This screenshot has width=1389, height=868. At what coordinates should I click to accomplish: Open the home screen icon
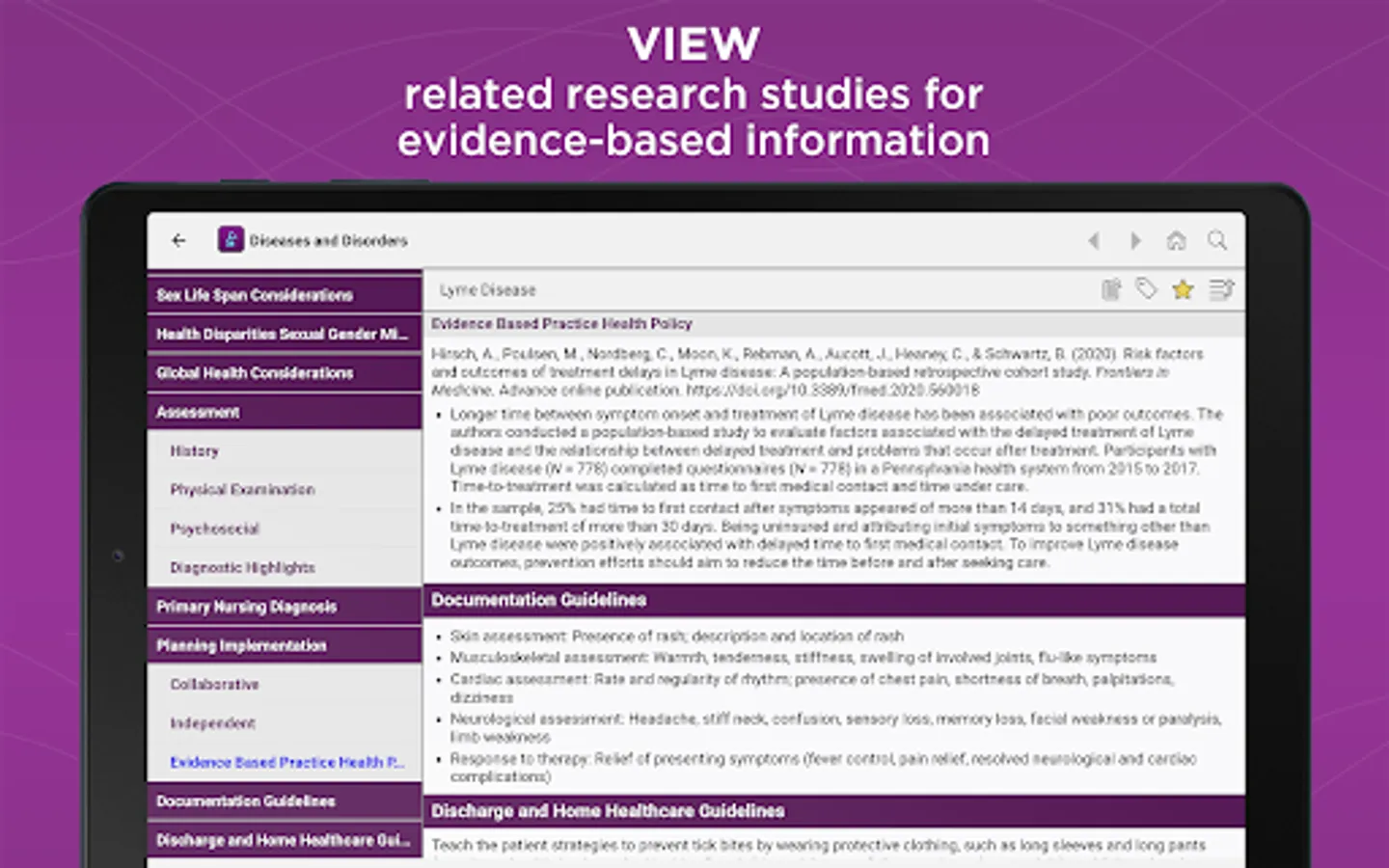[1176, 240]
